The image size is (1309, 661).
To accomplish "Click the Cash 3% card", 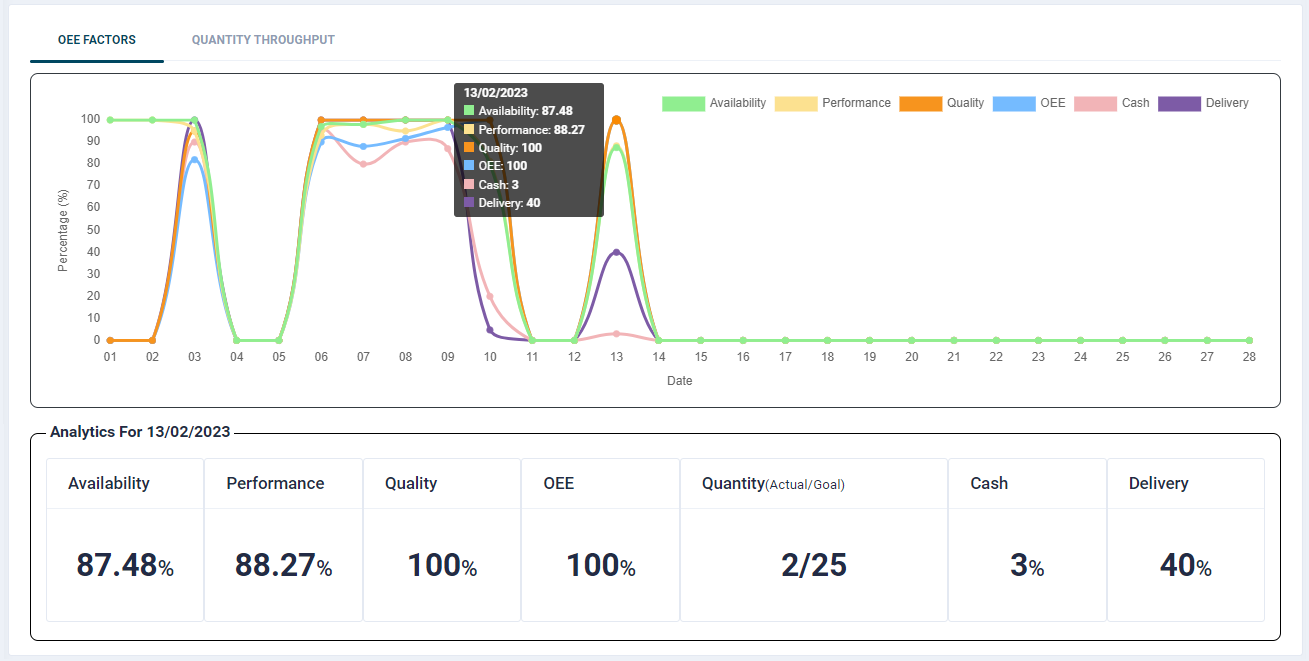I will coord(1027,540).
